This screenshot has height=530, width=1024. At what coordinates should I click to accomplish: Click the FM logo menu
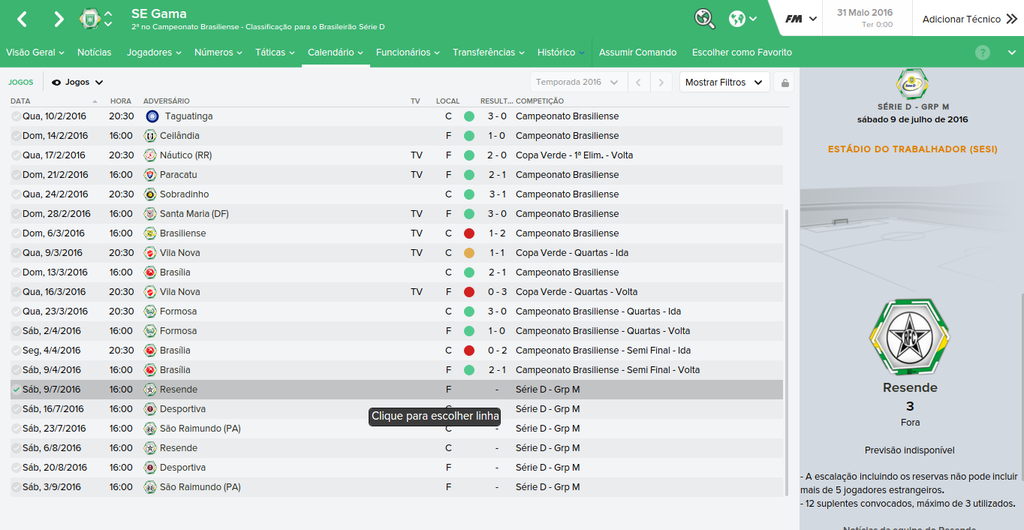click(x=801, y=19)
